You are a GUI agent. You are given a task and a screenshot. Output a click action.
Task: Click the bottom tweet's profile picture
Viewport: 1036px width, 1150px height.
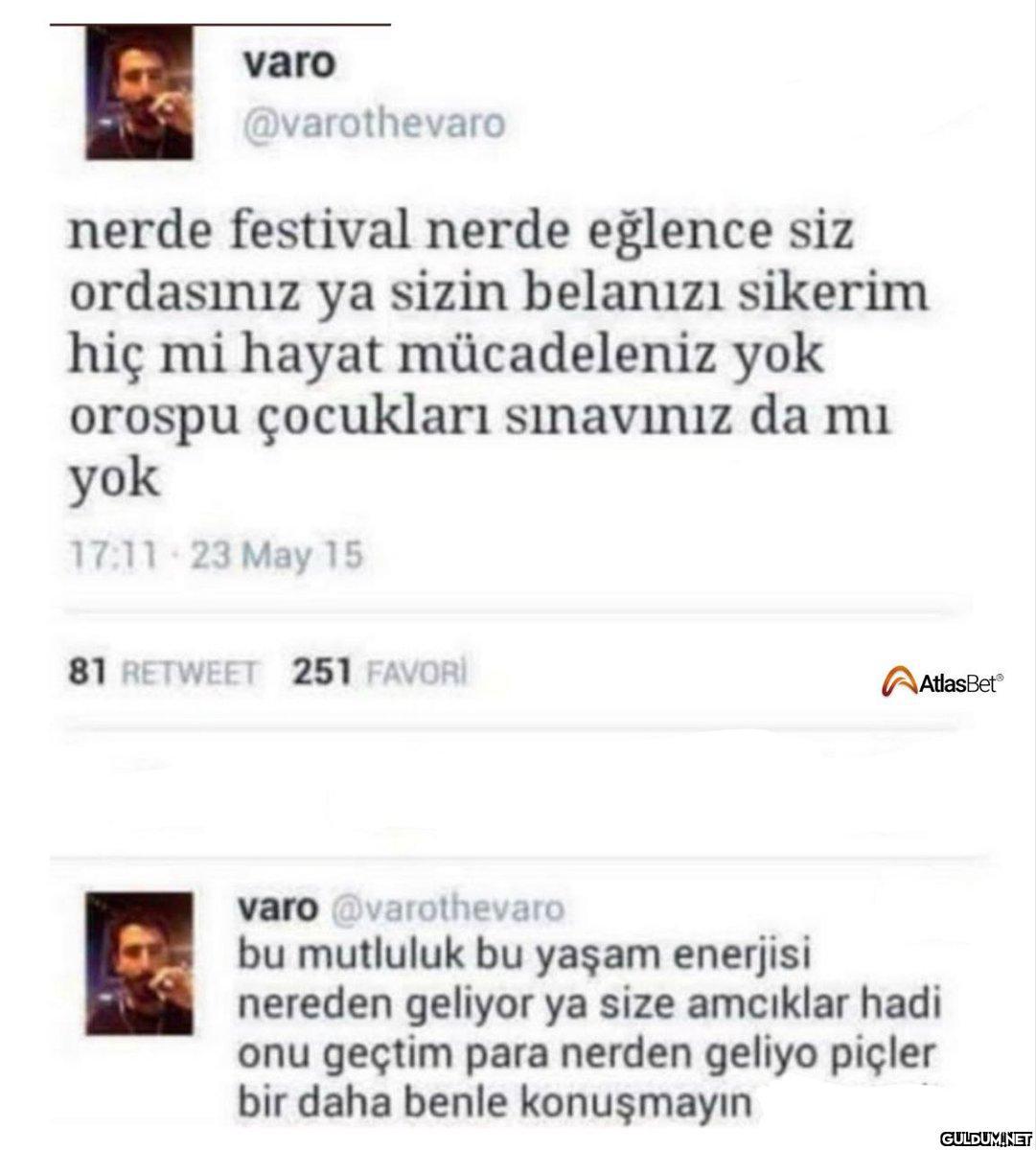(x=138, y=964)
